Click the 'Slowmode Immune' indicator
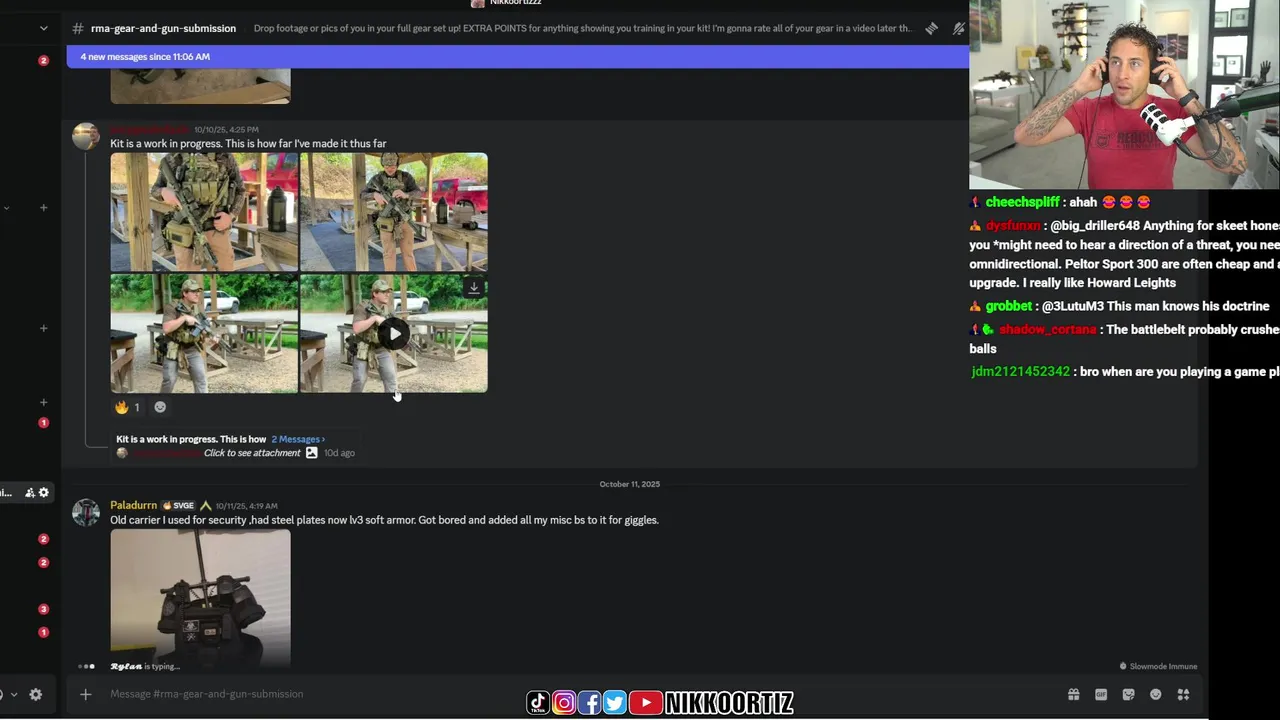1280x720 pixels. tap(1158, 666)
